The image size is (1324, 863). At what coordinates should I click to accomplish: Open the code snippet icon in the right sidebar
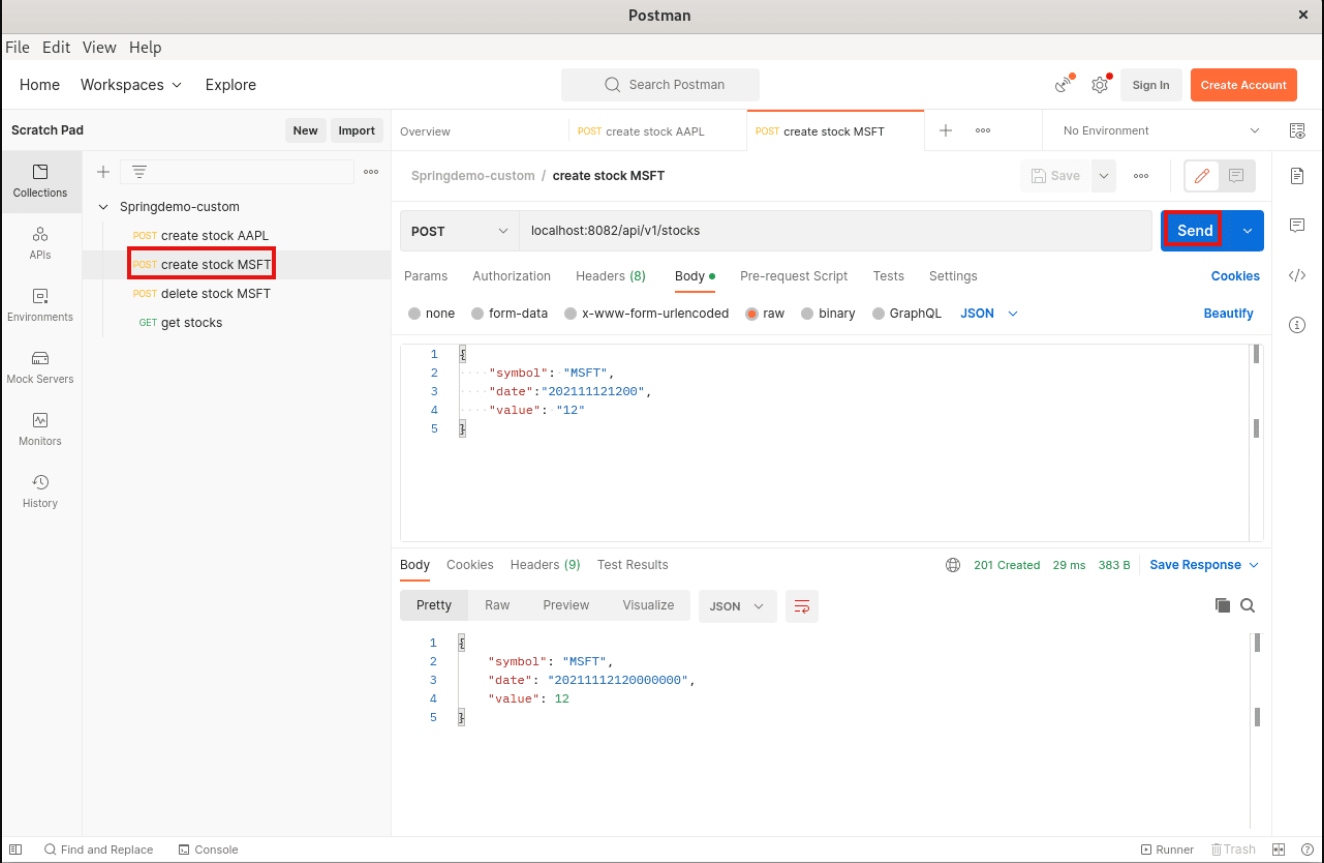coord(1297,276)
